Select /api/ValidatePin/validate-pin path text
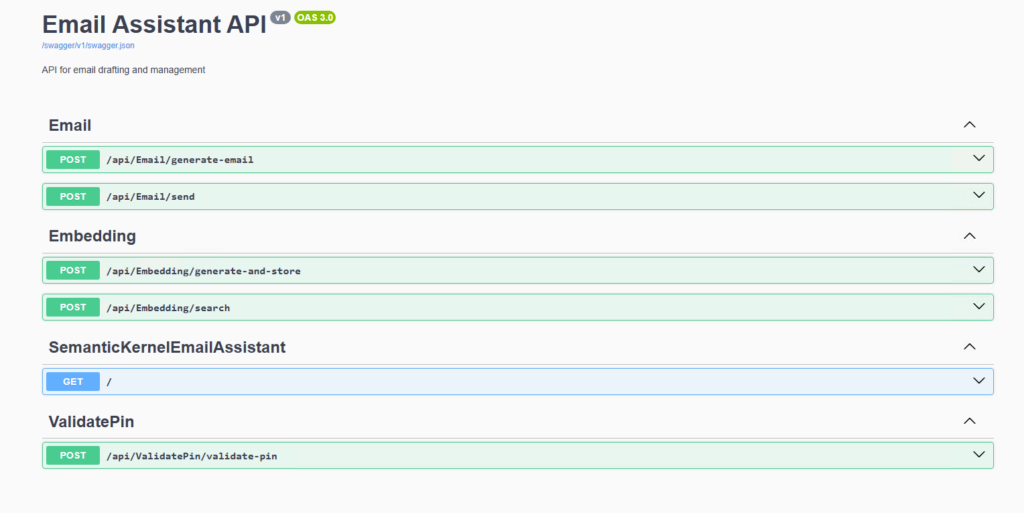The height and width of the screenshot is (513, 1024). click(191, 456)
